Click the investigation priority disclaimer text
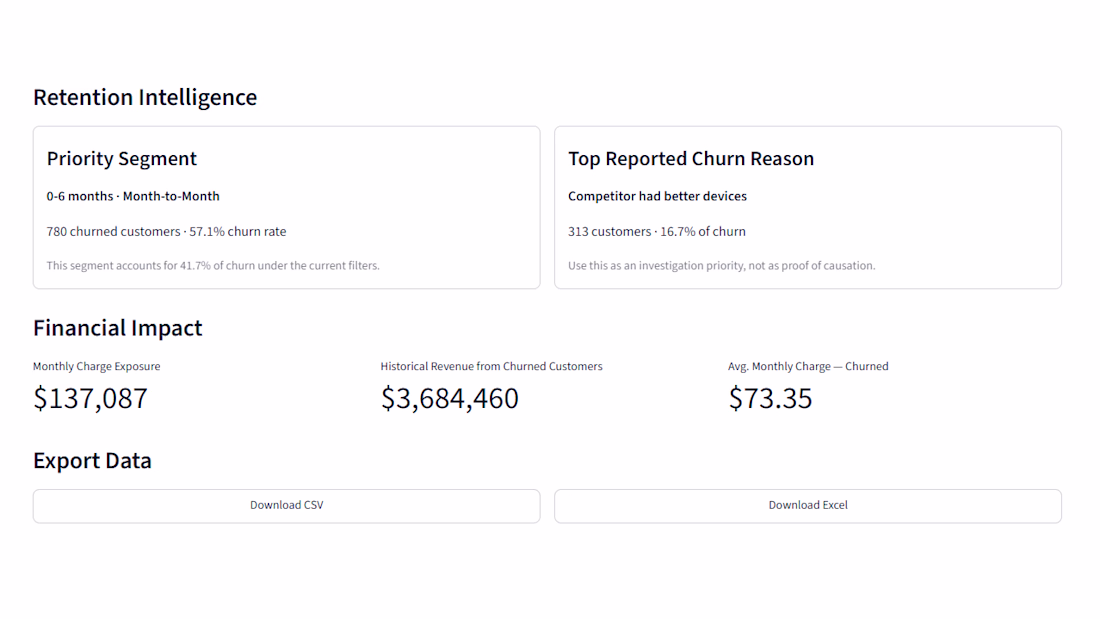 pos(721,265)
